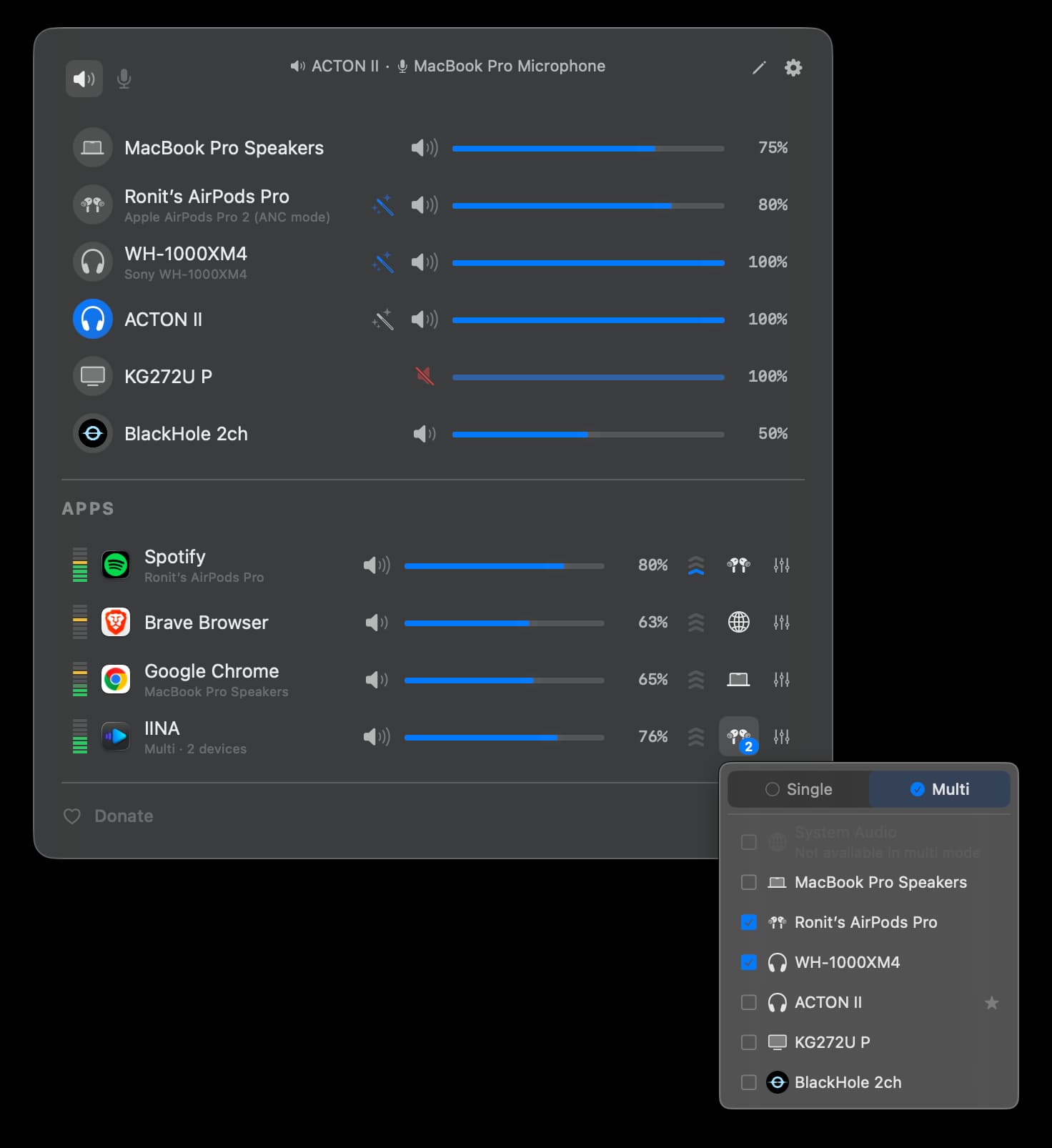The height and width of the screenshot is (1148, 1052).
Task: Select MacBook Pro Speakers device icon
Action: click(x=93, y=148)
